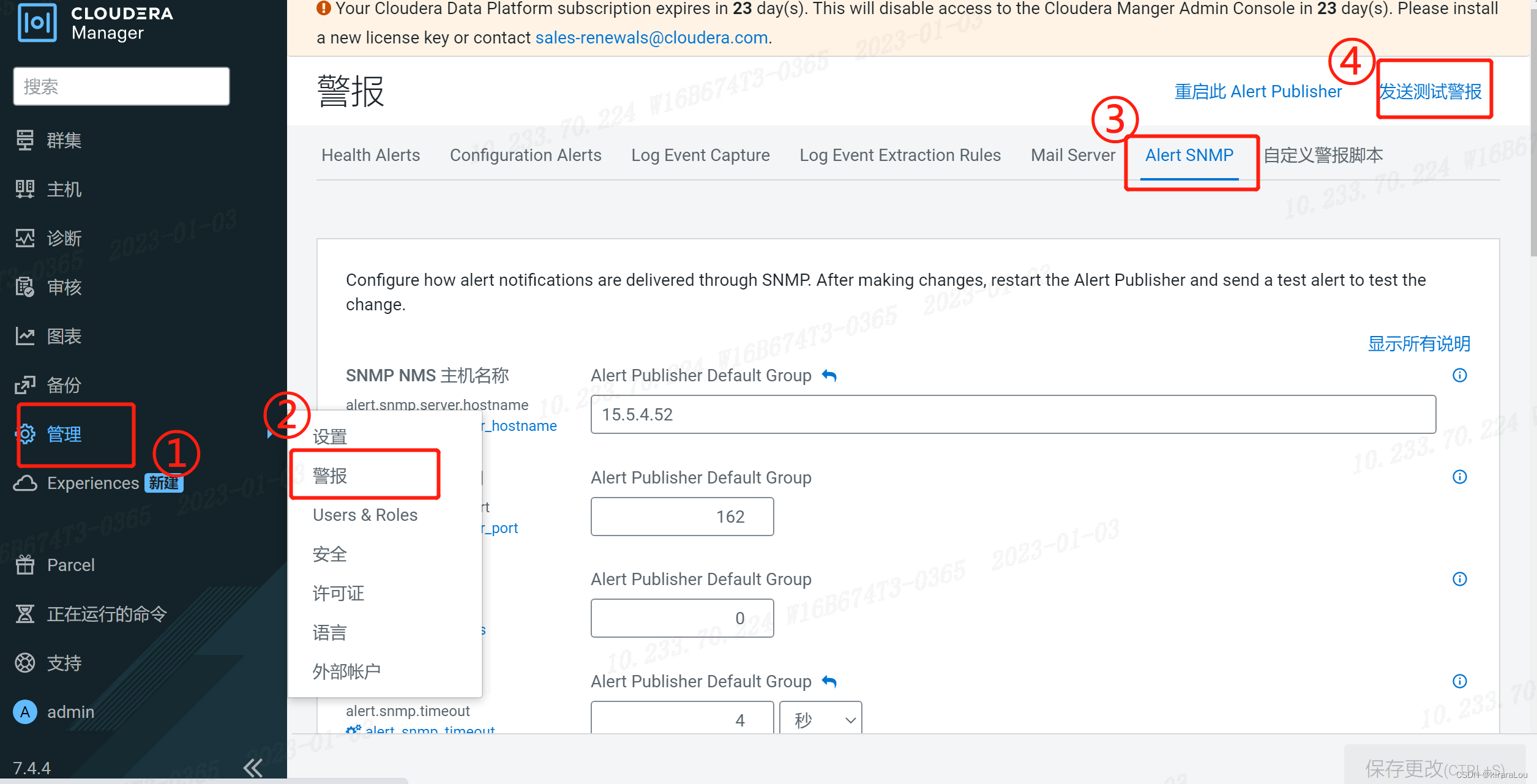
Task: Show info for the setting valued 0
Action: (1460, 579)
